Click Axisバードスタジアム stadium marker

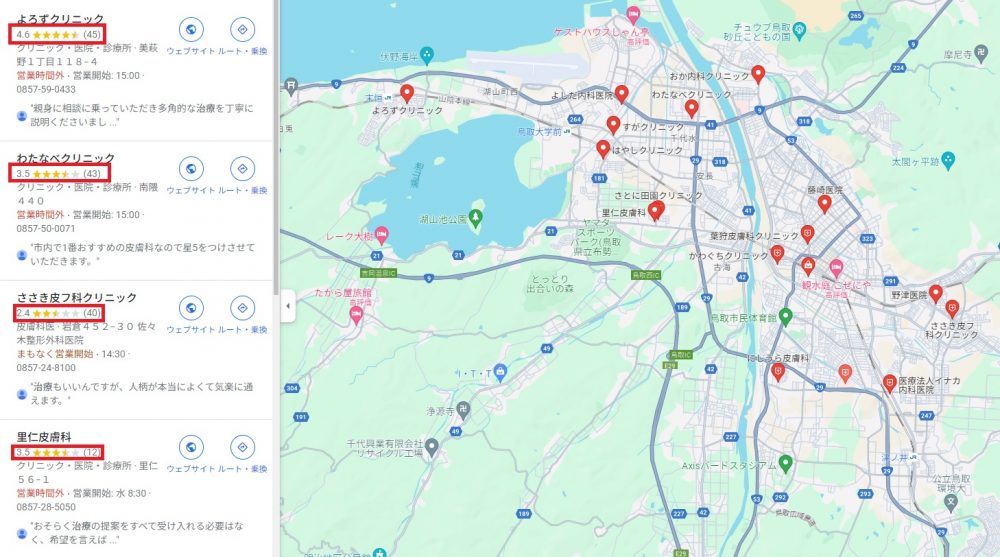click(x=786, y=464)
